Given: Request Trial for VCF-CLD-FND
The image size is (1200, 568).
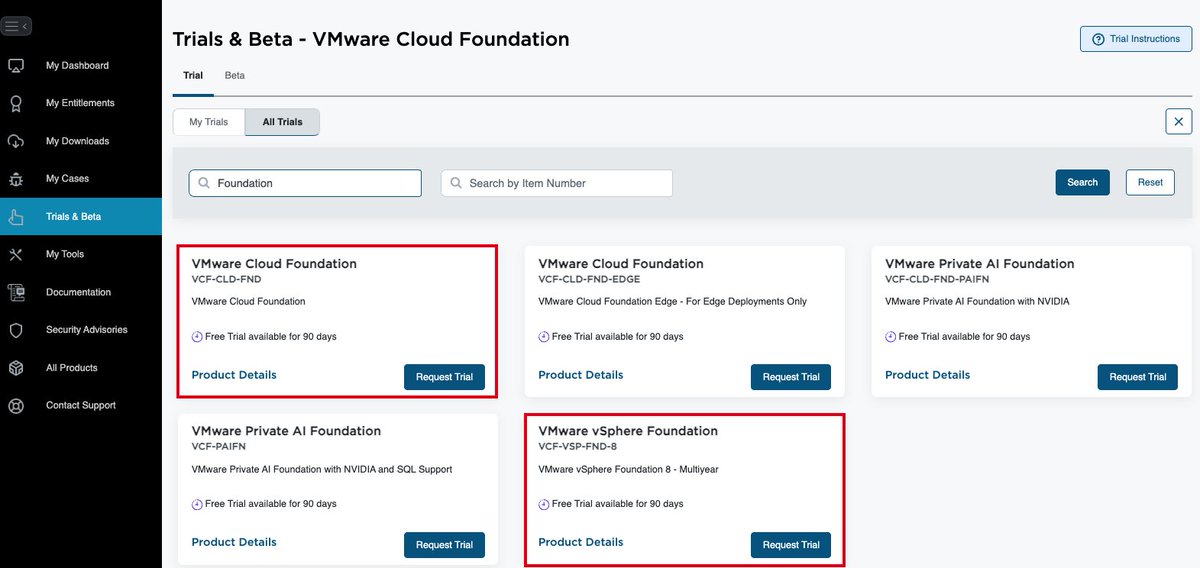Looking at the screenshot, I should [444, 377].
